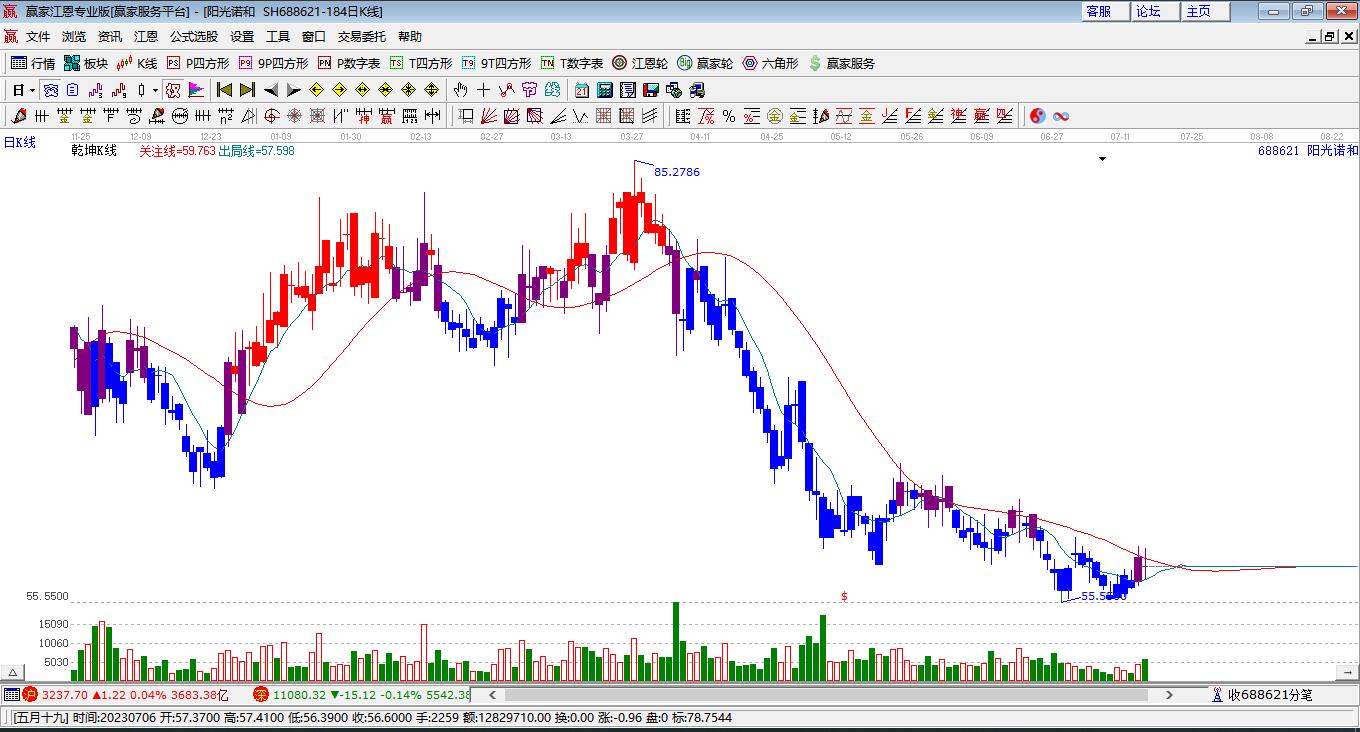The height and width of the screenshot is (732, 1360).
Task: Open the 资讯 menu
Action: click(110, 37)
